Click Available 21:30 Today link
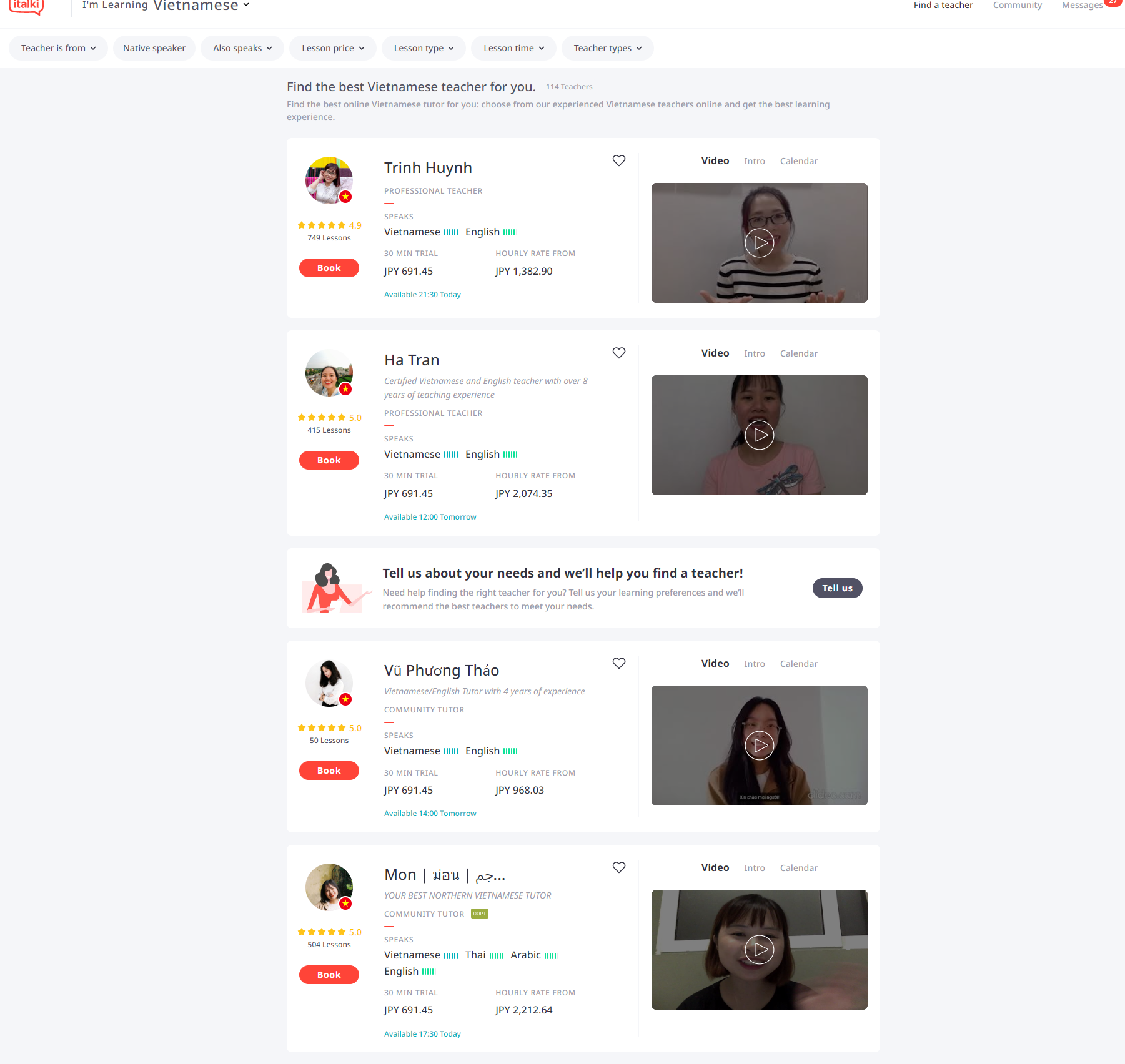 tap(422, 295)
